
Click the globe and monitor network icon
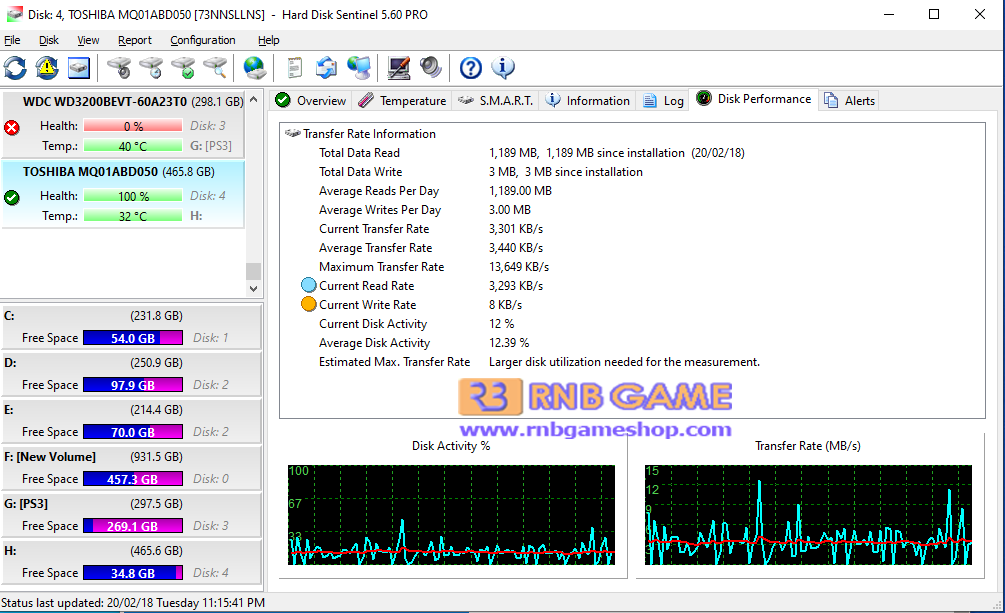(x=359, y=67)
